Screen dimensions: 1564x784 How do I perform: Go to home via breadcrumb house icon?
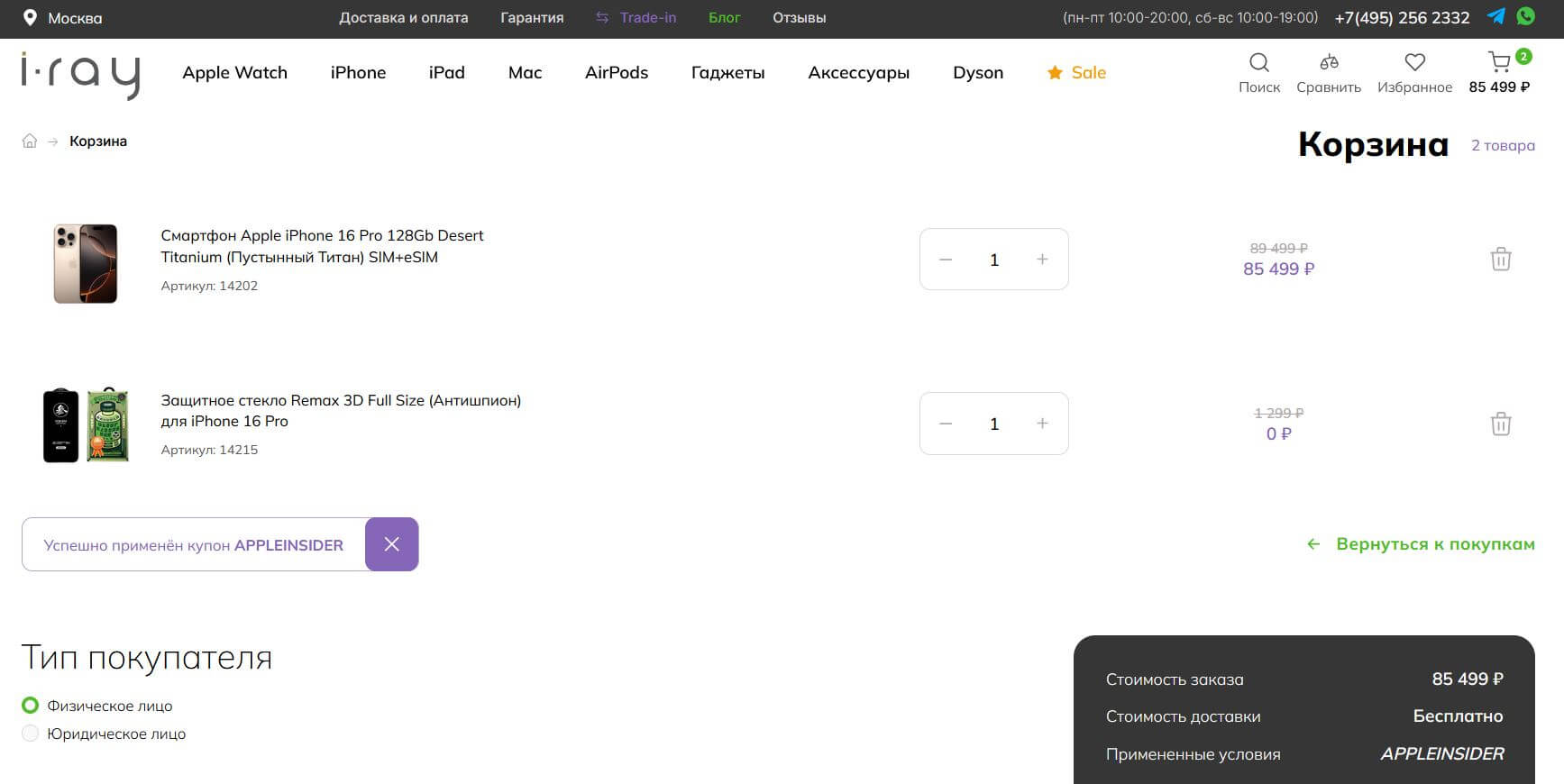(30, 141)
